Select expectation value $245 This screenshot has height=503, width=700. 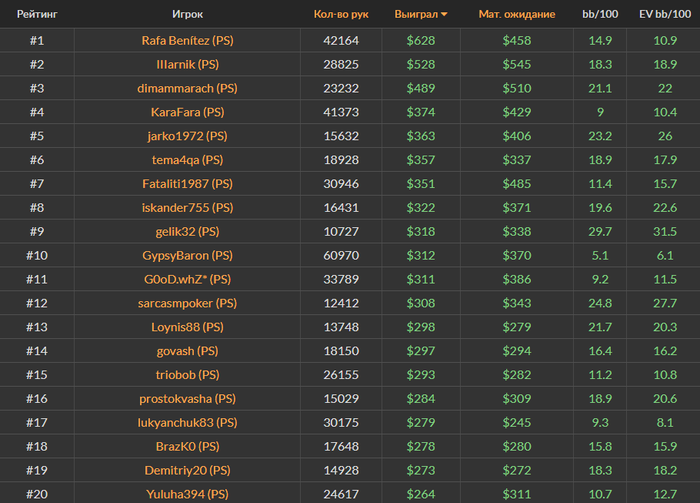click(x=517, y=423)
